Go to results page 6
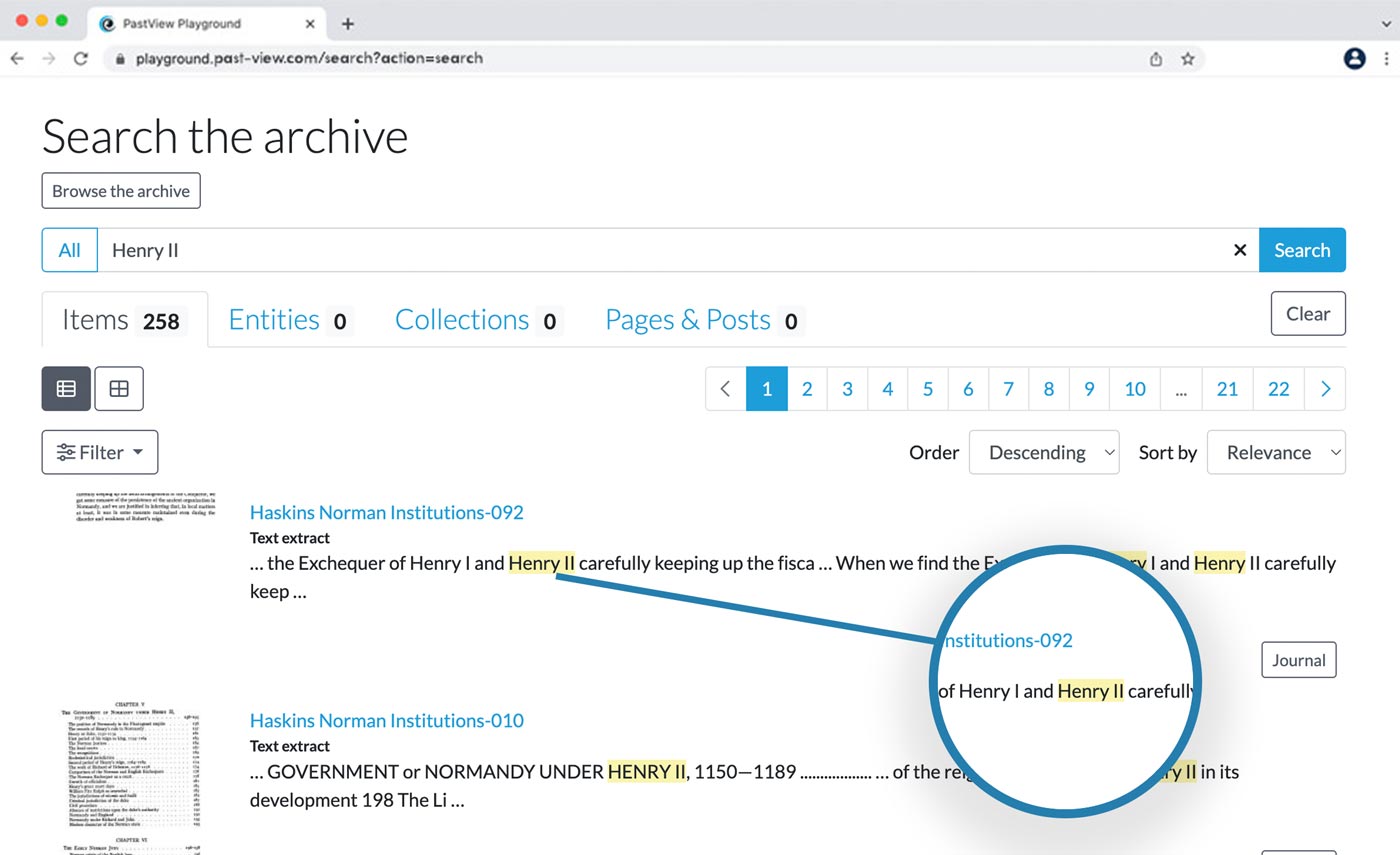Screen dimensions: 1400x855 click(968, 389)
